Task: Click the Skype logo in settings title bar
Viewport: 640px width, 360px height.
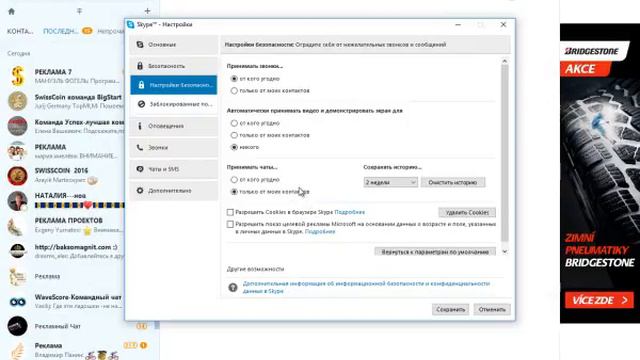Action: pyautogui.click(x=131, y=24)
